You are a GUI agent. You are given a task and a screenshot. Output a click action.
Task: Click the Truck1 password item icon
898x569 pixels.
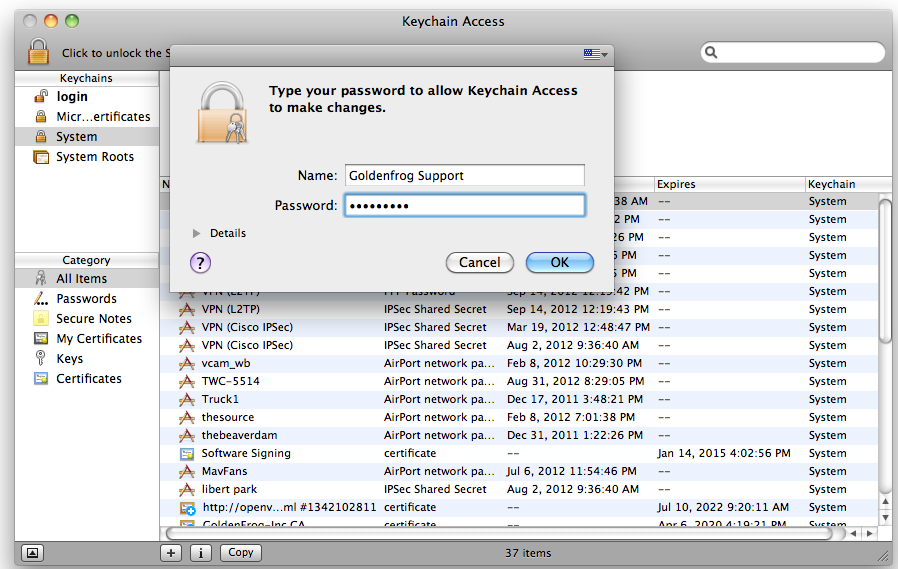coord(187,400)
